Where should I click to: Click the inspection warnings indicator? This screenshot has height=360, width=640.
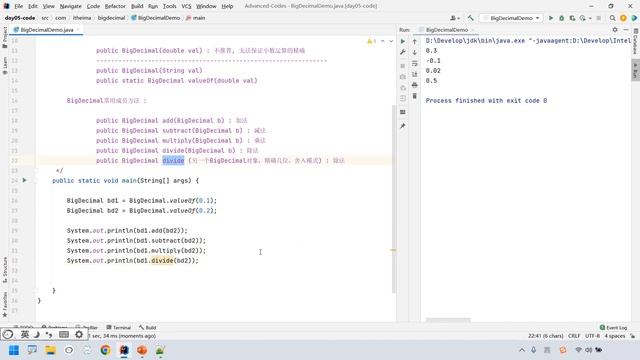[x=371, y=41]
